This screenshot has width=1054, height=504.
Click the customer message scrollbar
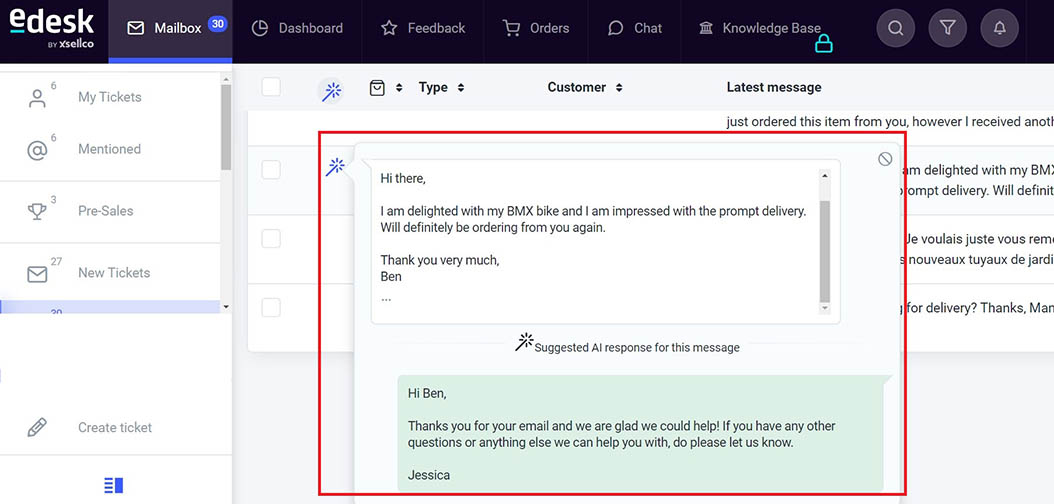(824, 250)
